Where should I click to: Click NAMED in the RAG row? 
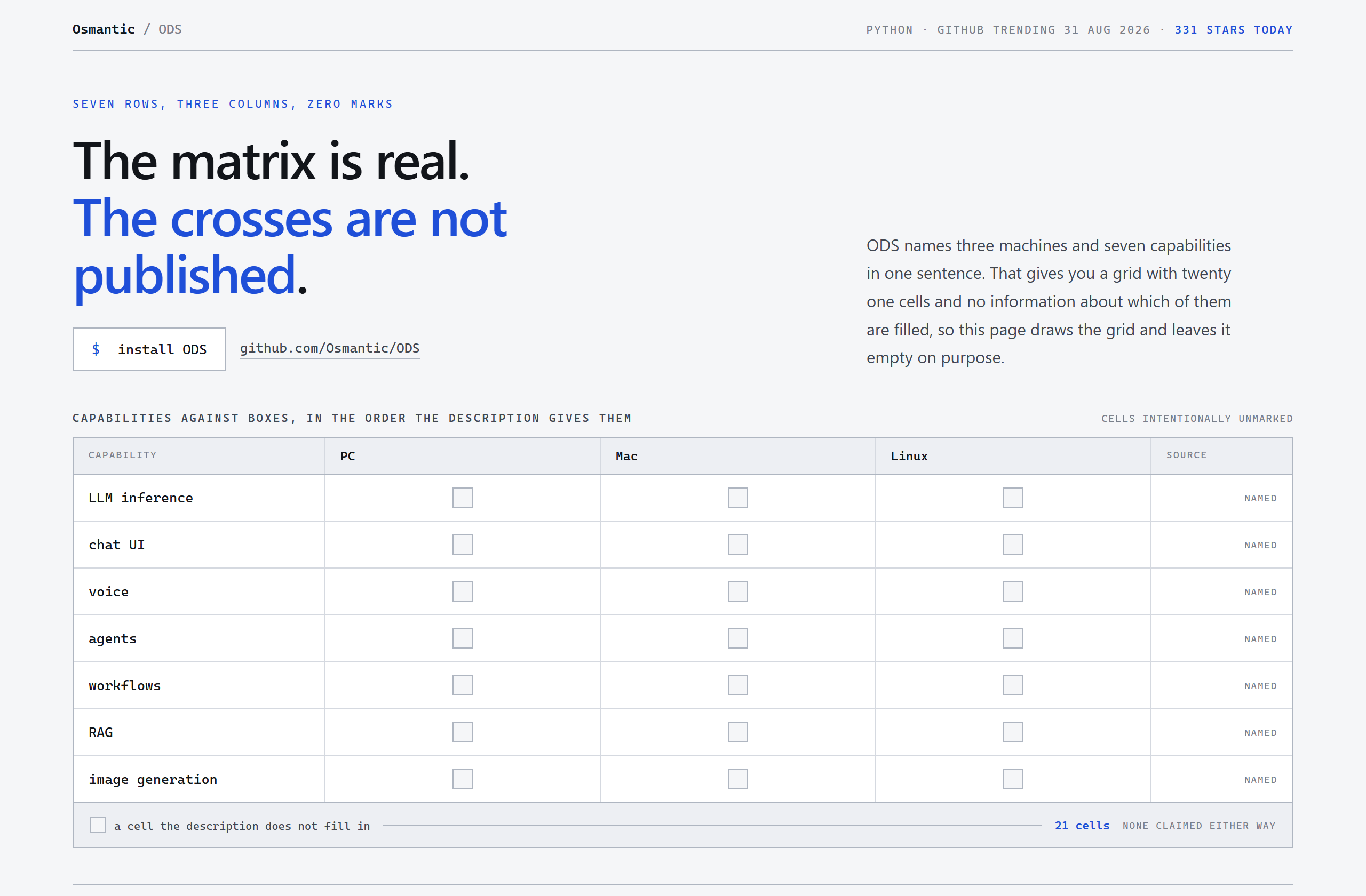pyautogui.click(x=1260, y=734)
